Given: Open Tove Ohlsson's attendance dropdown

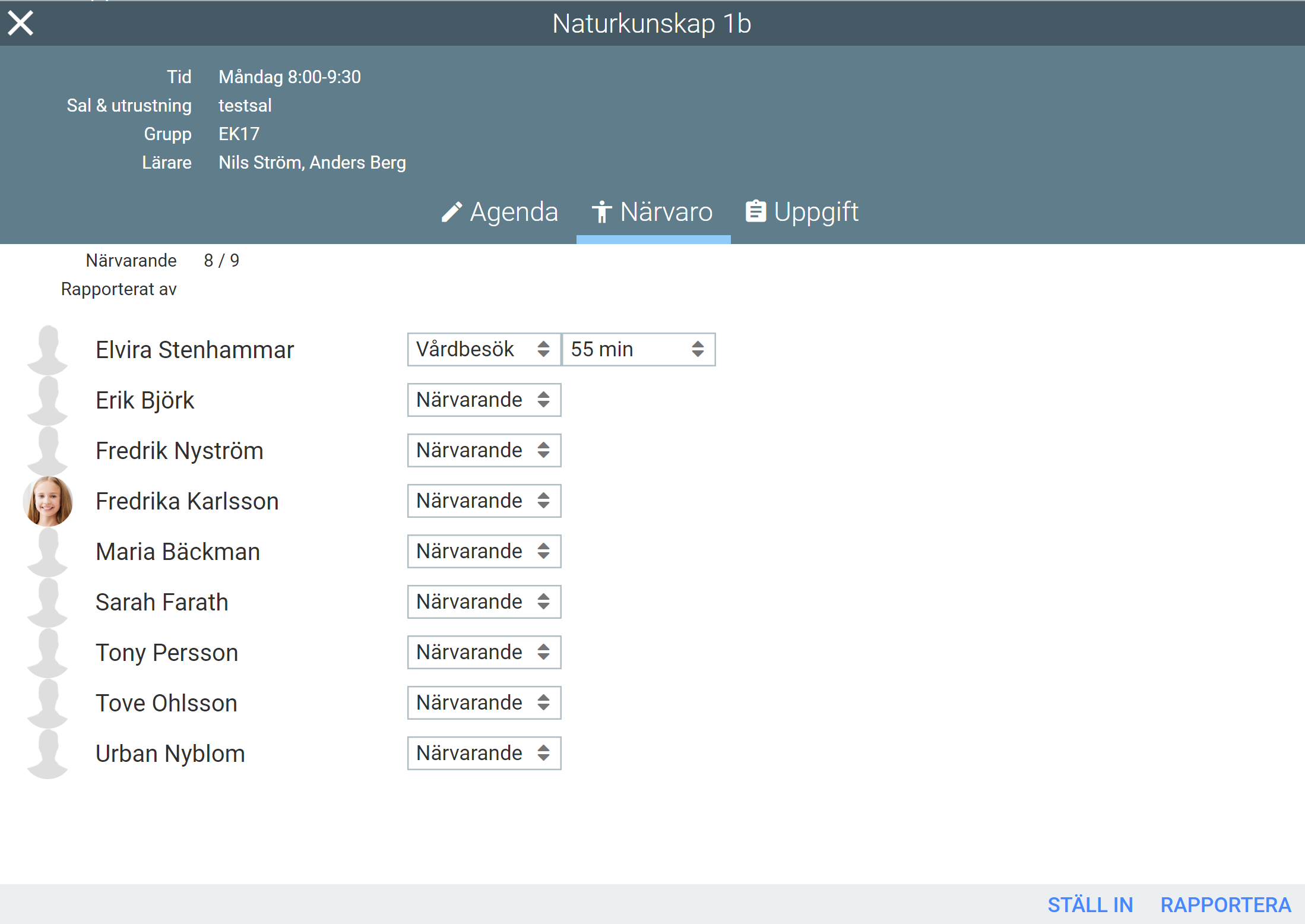Looking at the screenshot, I should [484, 703].
